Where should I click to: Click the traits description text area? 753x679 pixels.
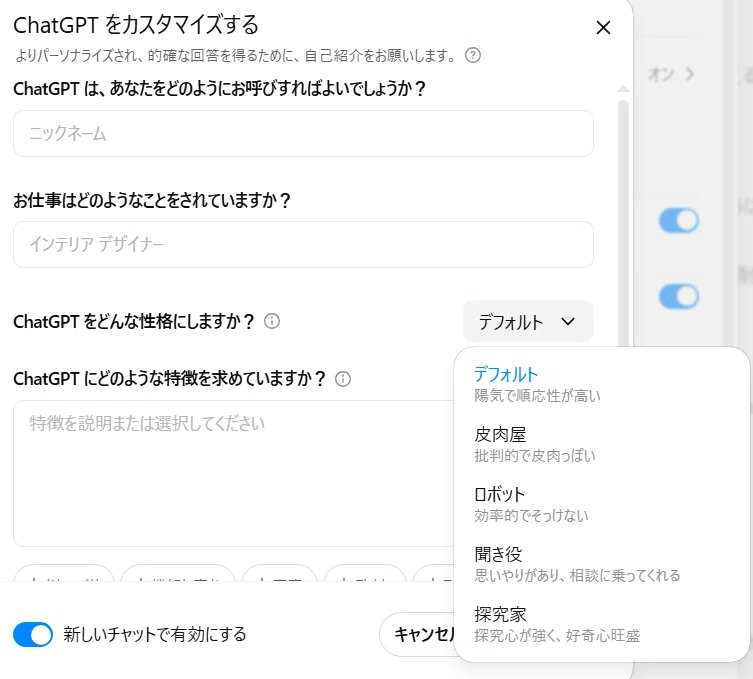click(x=234, y=473)
